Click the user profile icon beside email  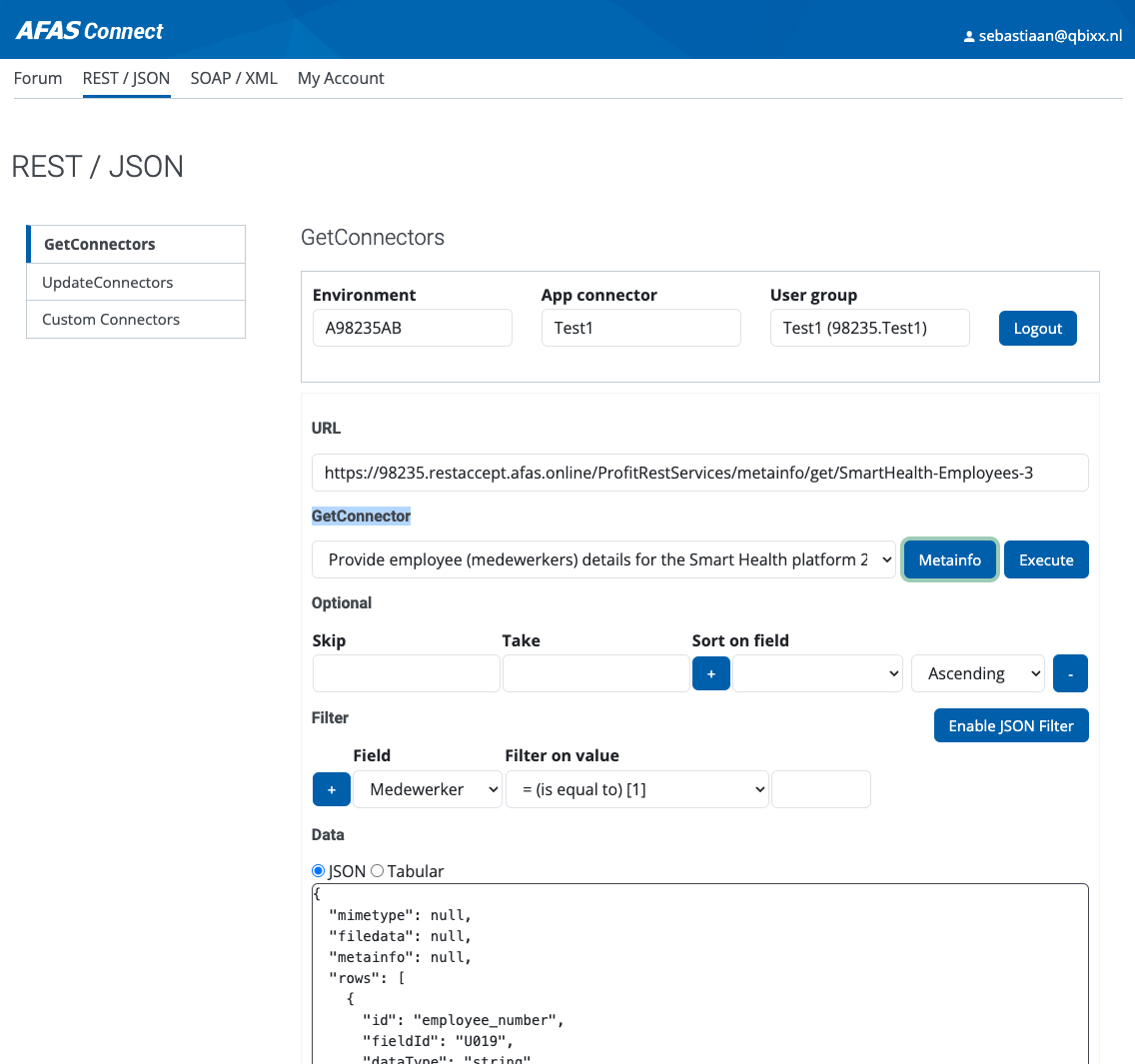point(968,36)
